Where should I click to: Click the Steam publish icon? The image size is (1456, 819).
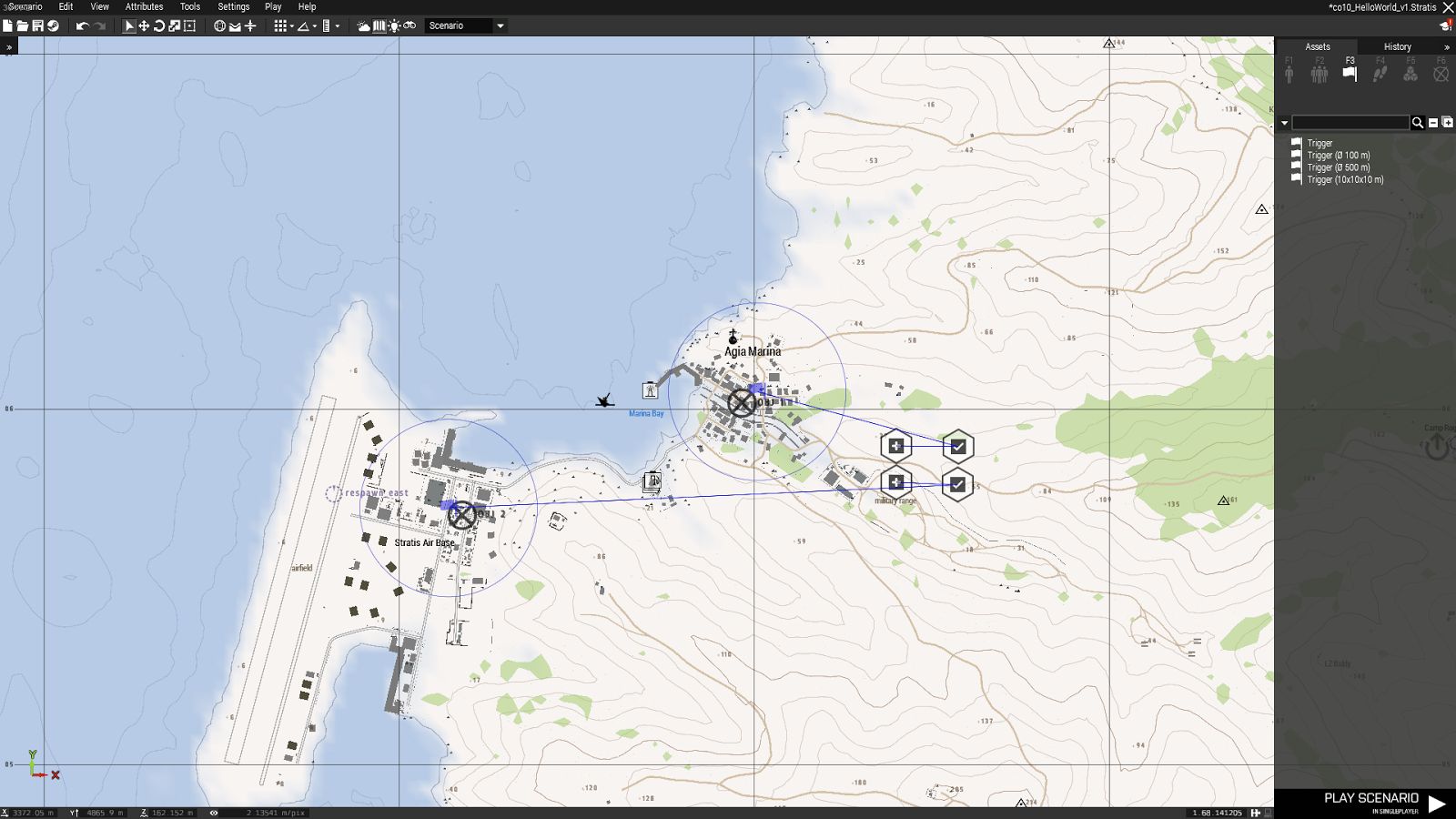(53, 25)
